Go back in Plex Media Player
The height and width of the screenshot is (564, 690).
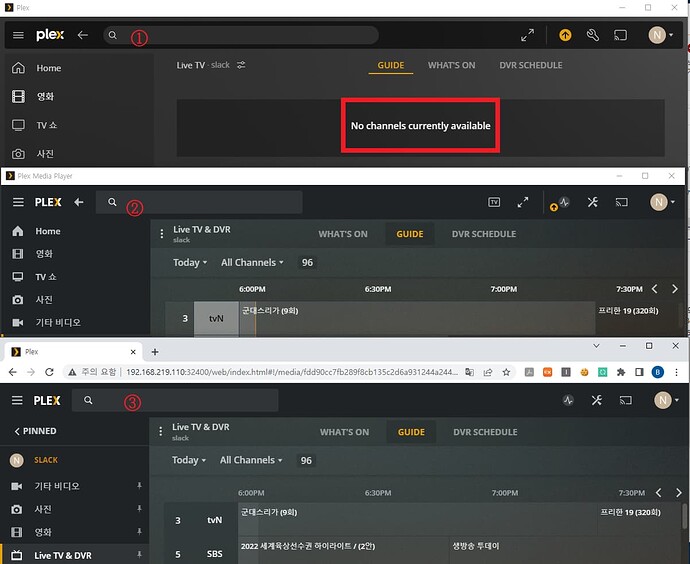(x=79, y=202)
